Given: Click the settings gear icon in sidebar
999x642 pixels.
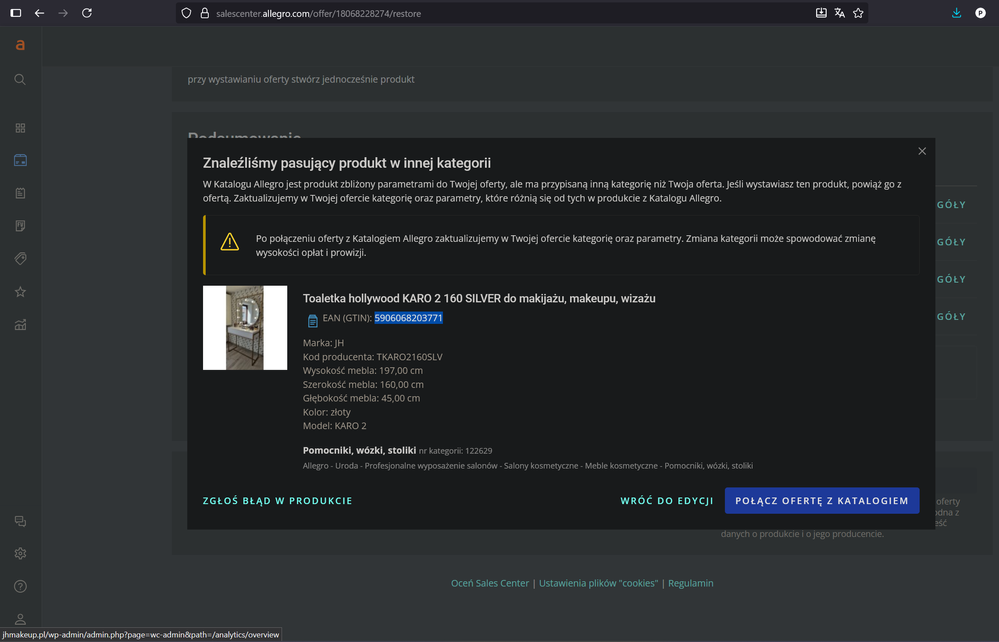Looking at the screenshot, I should pos(20,553).
